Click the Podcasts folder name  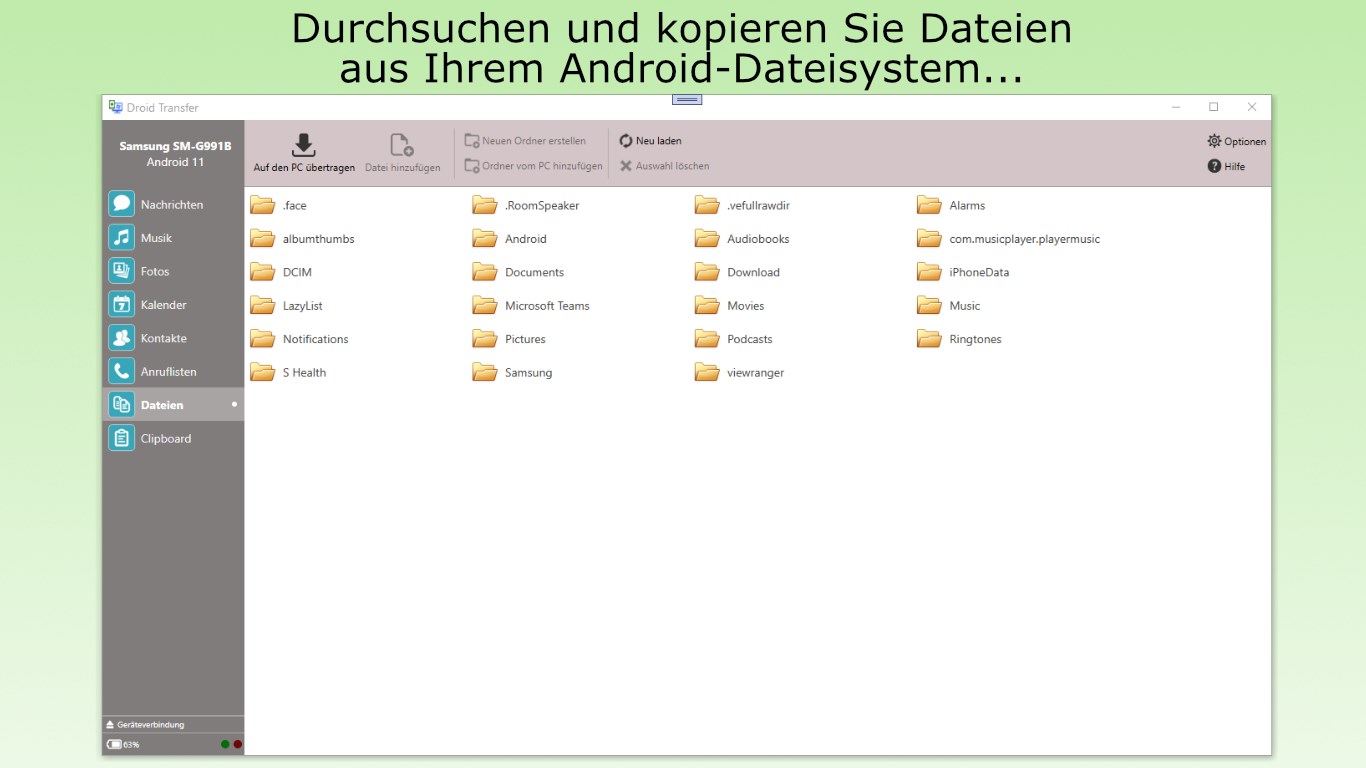(750, 339)
